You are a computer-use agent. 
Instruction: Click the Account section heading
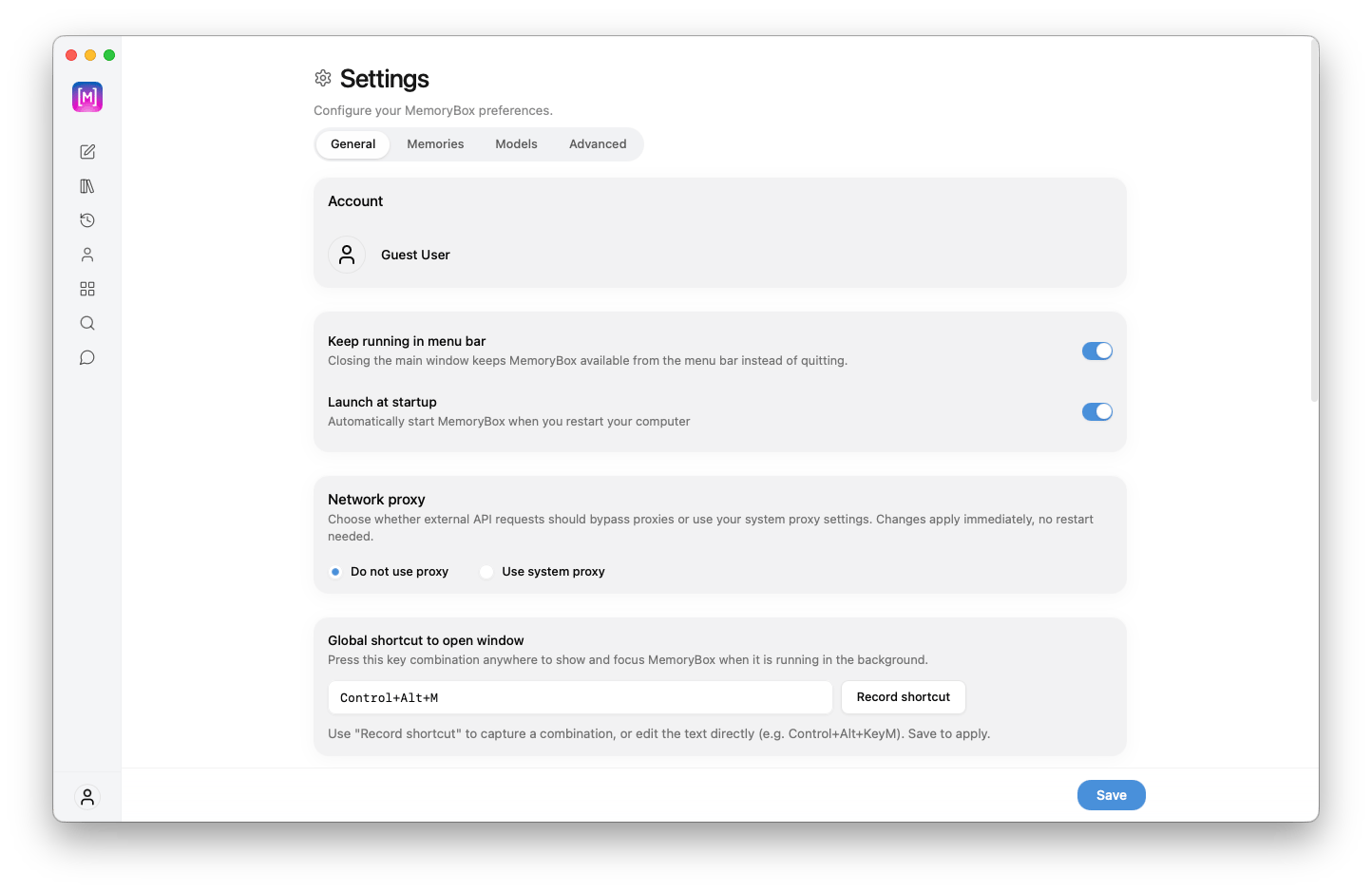[355, 201]
